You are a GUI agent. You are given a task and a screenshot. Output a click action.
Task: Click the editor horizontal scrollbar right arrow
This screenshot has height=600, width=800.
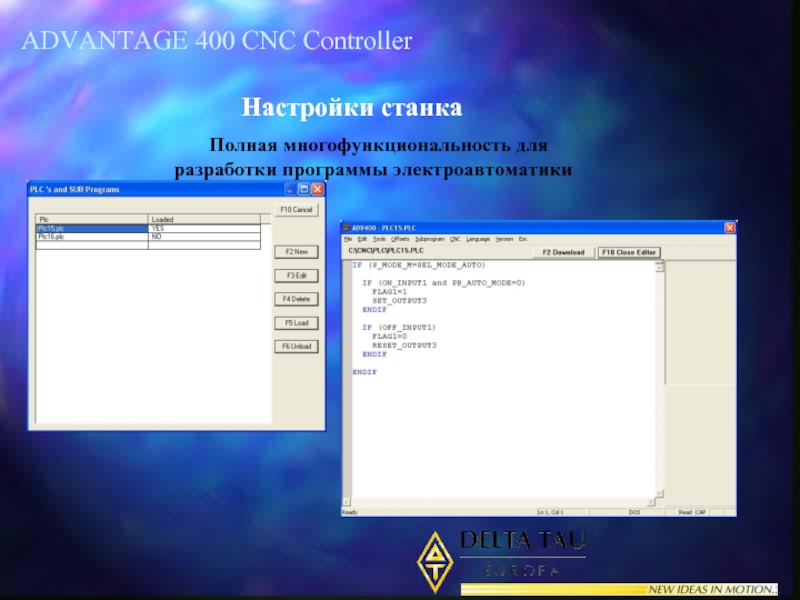coord(650,503)
